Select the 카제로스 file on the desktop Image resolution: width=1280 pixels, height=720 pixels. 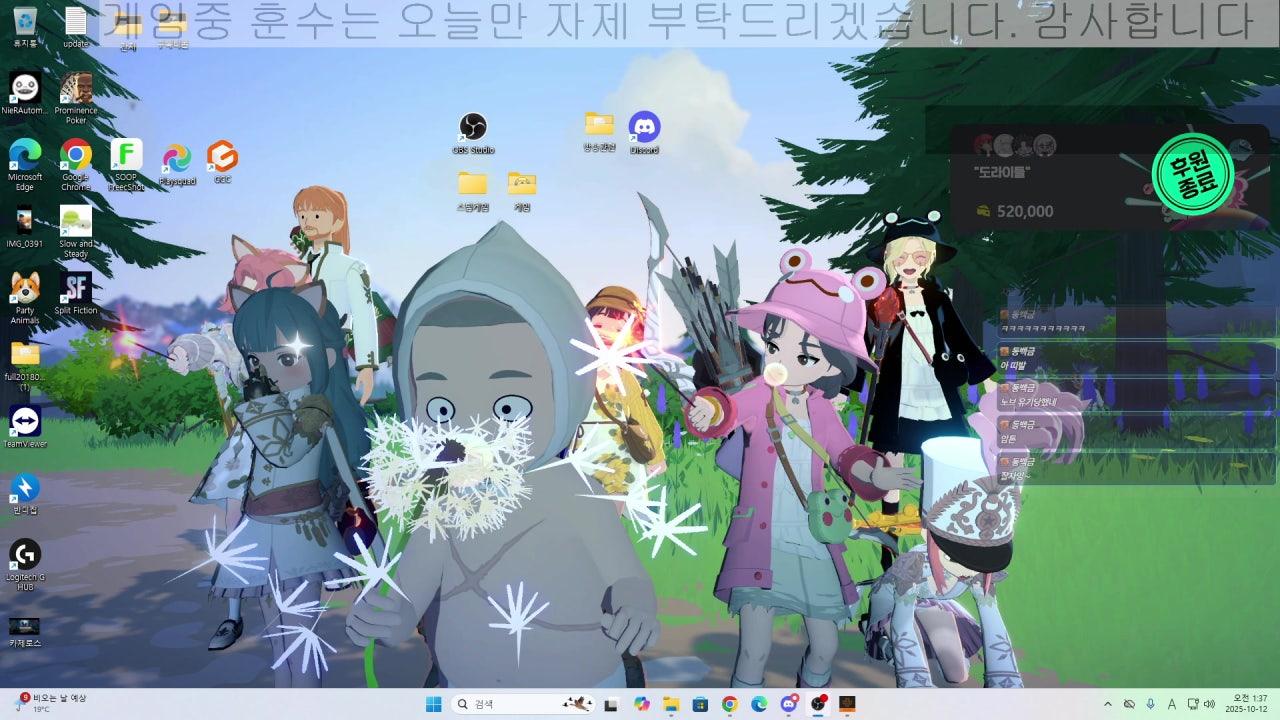coord(25,631)
